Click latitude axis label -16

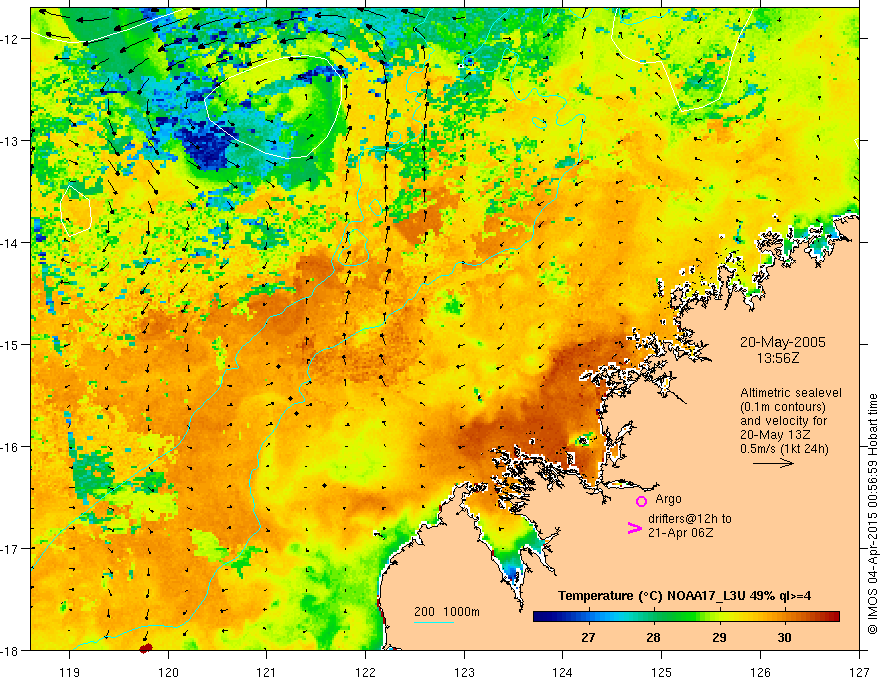pyautogui.click(x=11, y=447)
